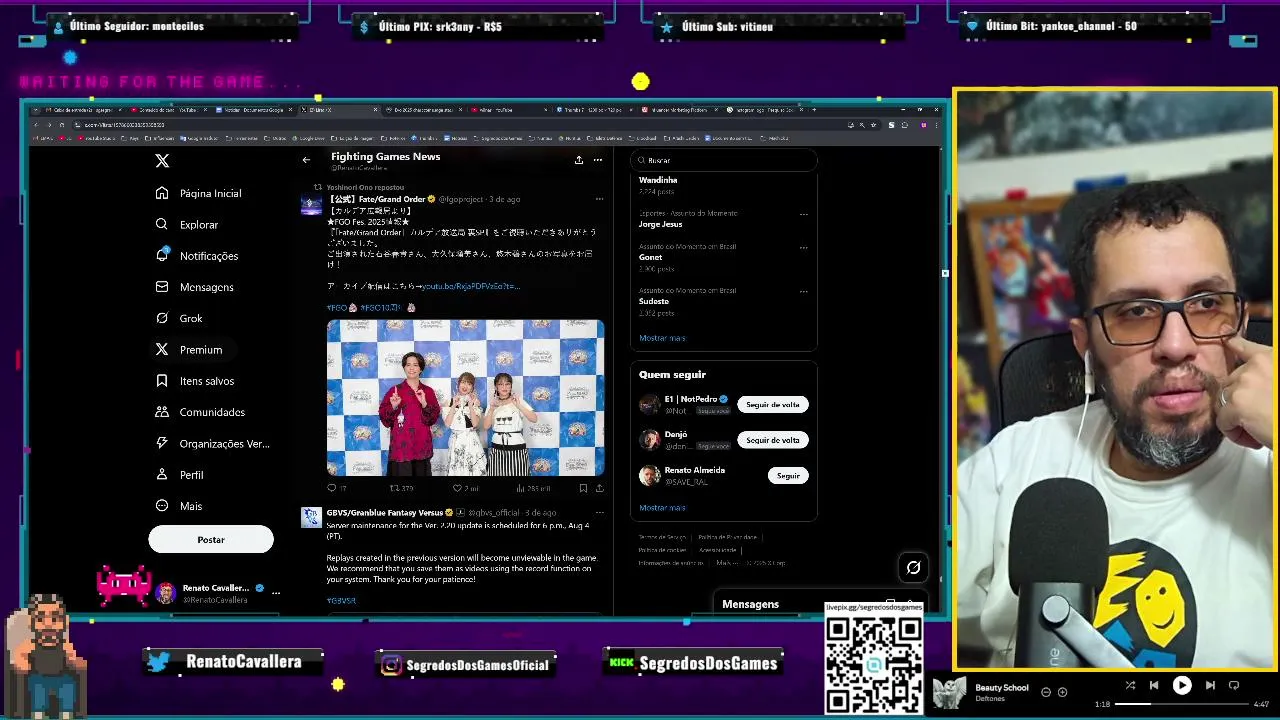Click the Postar button
1280x720 pixels.
[211, 539]
